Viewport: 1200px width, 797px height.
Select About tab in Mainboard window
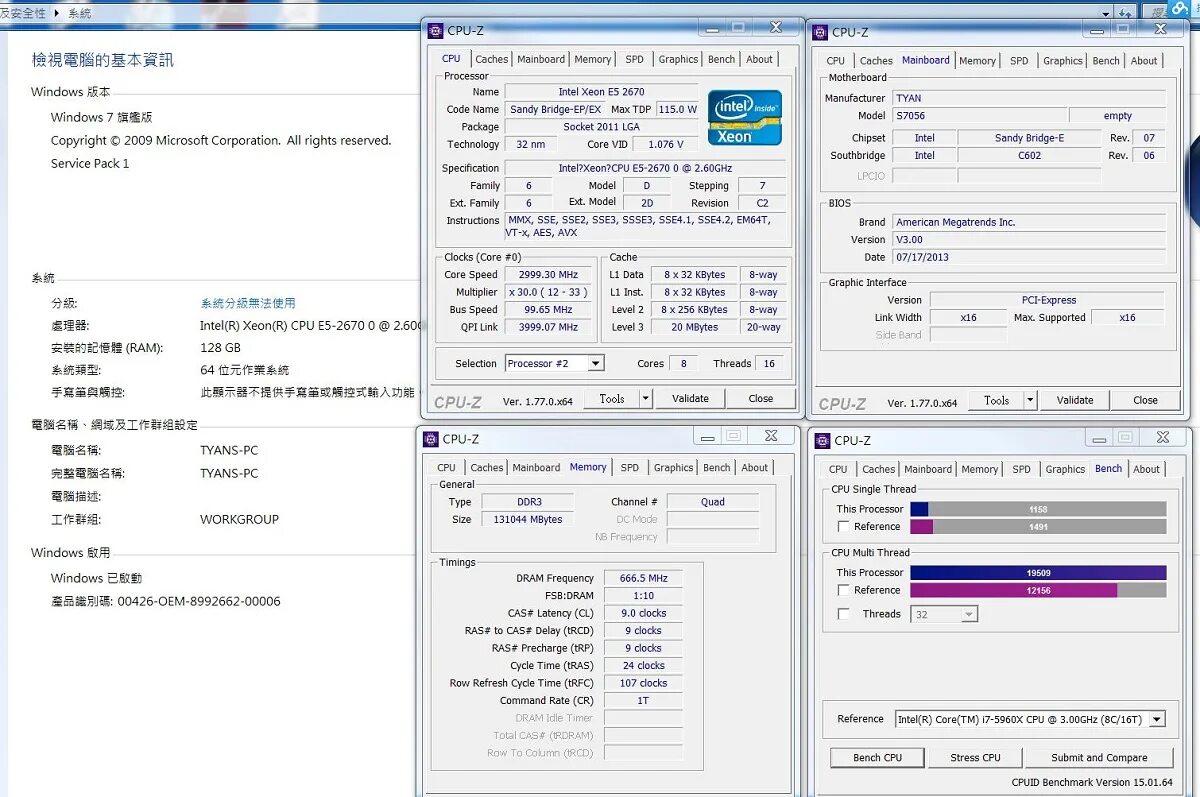click(x=1144, y=61)
